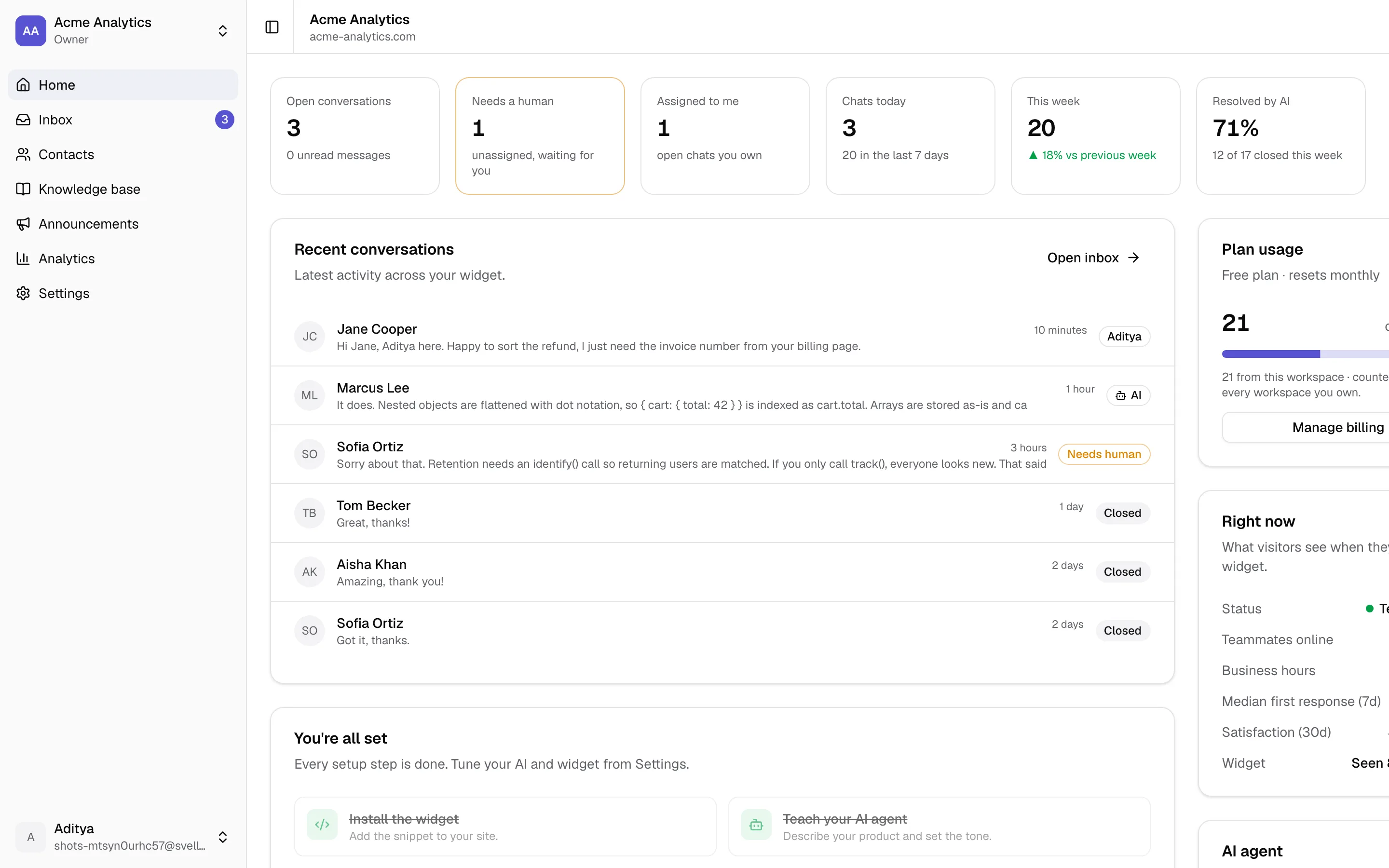Click the AA workspace avatar
Viewport: 1389px width, 868px height.
coord(31,30)
